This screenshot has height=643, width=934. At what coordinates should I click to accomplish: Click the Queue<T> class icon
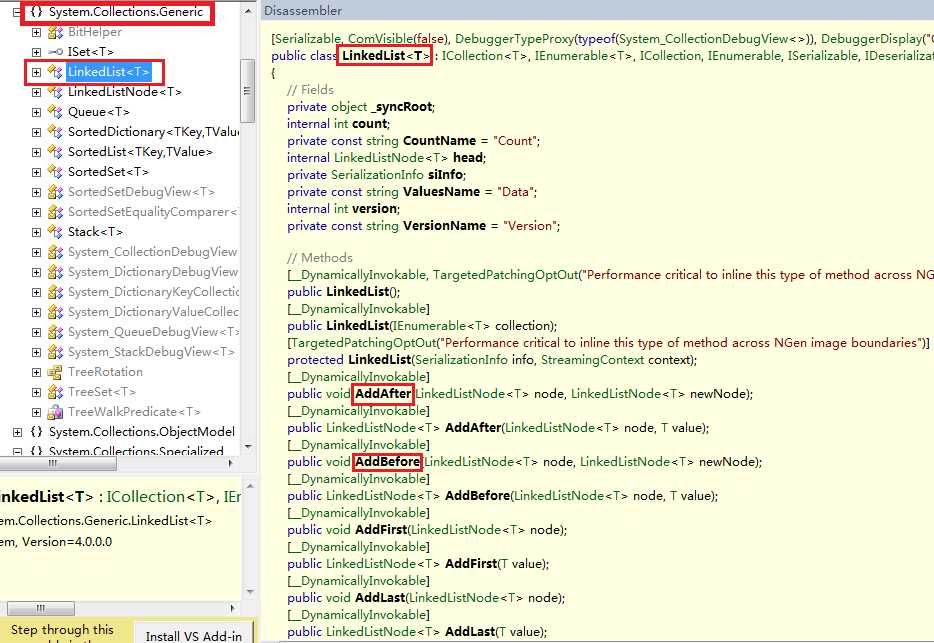55,112
